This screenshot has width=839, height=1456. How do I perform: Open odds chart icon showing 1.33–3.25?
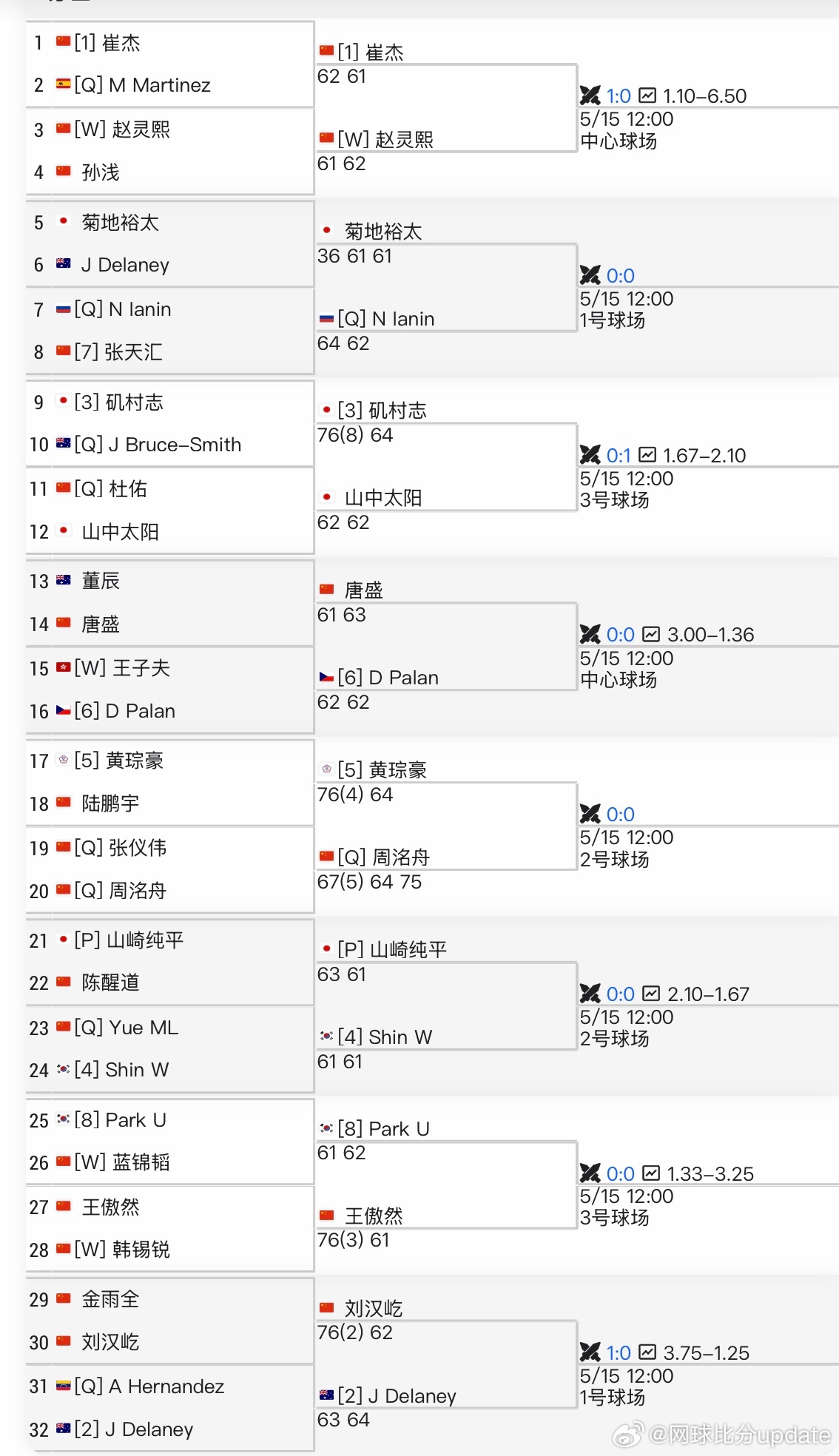(x=651, y=1173)
